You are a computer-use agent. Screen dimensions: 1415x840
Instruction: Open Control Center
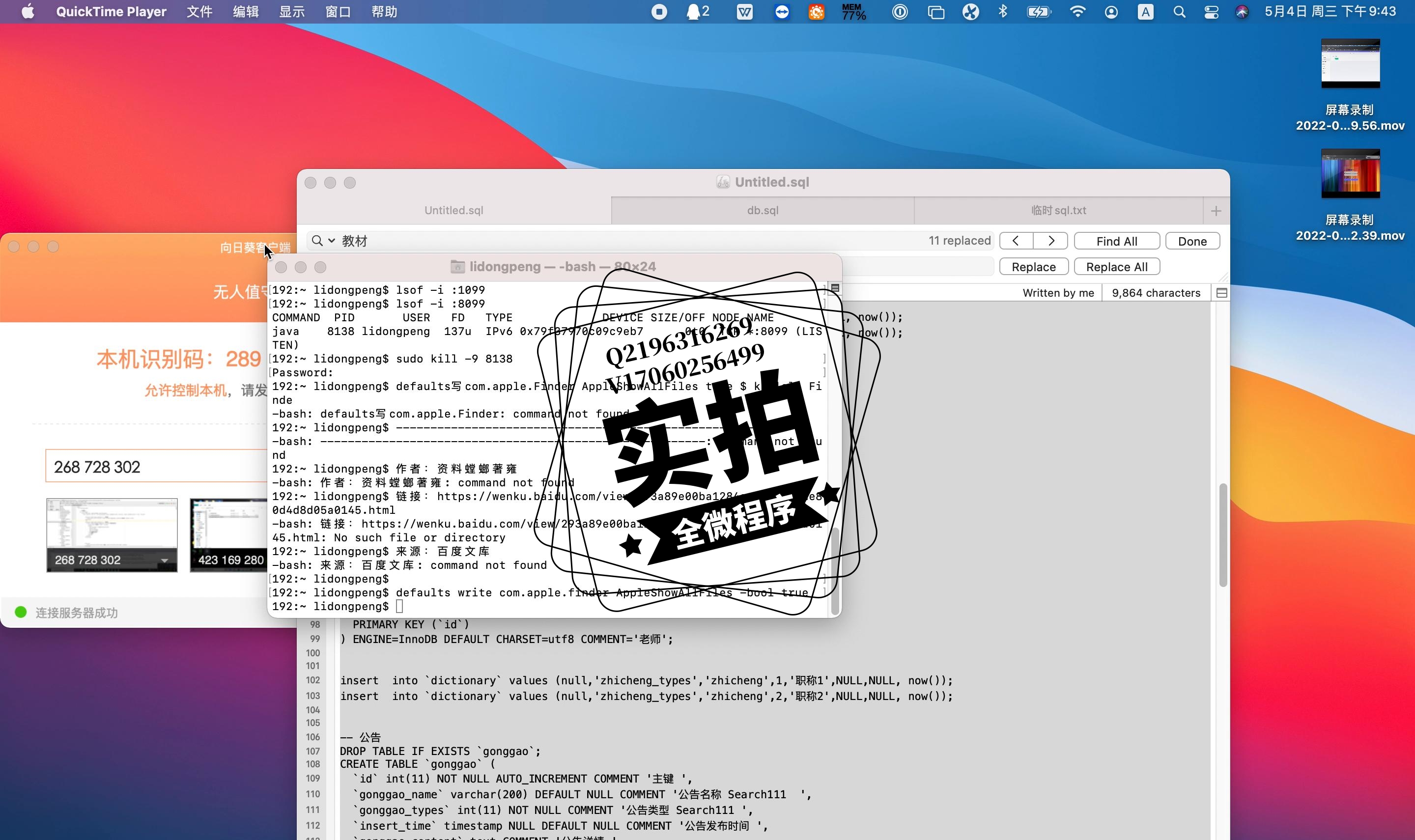pos(1211,12)
